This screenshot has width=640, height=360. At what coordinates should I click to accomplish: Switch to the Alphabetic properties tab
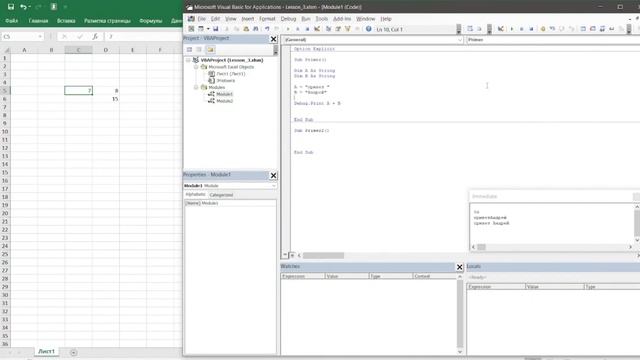coord(196,195)
